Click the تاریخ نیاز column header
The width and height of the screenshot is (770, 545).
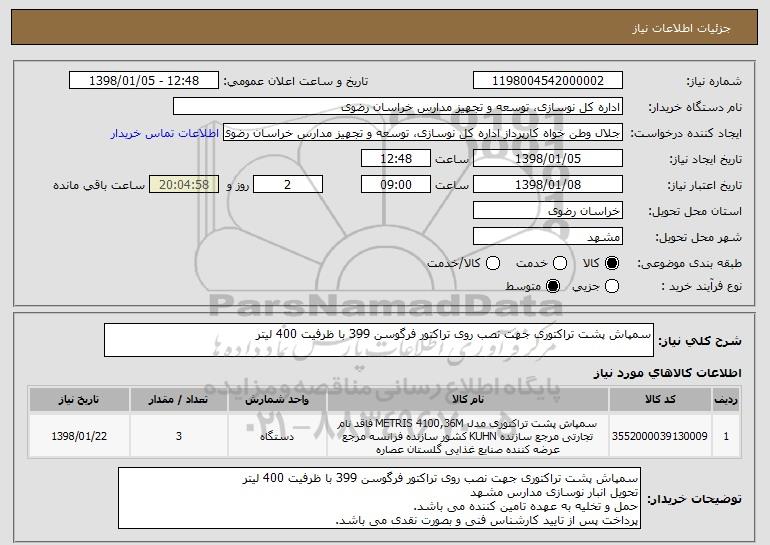79,400
